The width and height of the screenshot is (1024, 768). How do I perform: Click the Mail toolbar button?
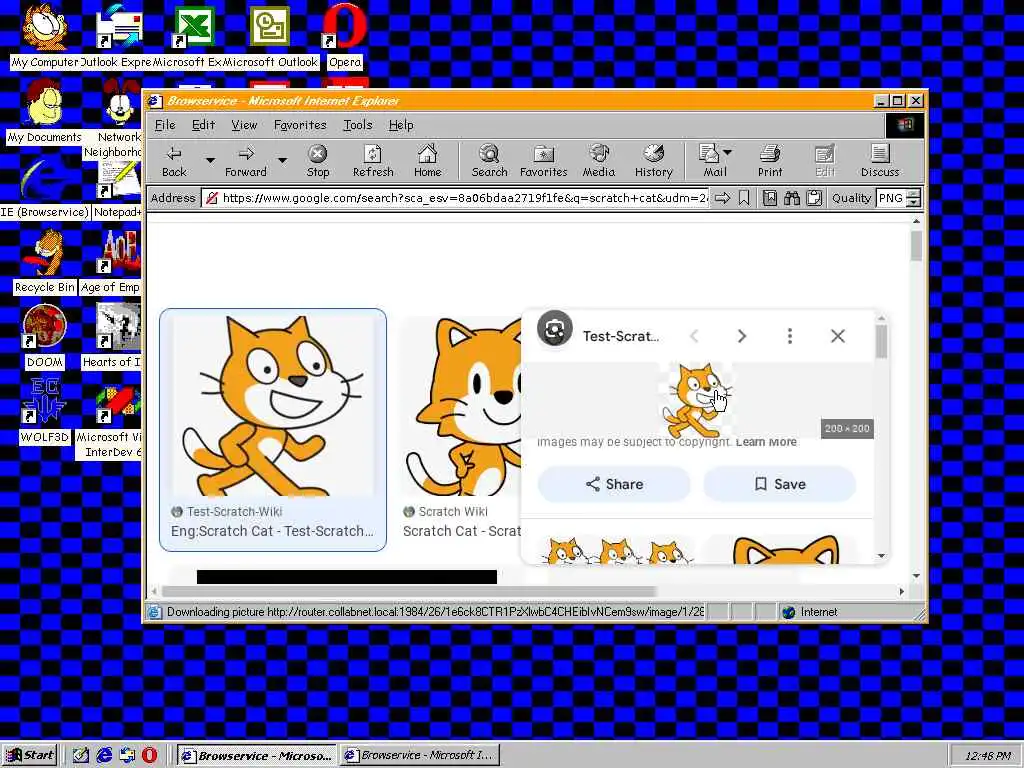pyautogui.click(x=710, y=161)
